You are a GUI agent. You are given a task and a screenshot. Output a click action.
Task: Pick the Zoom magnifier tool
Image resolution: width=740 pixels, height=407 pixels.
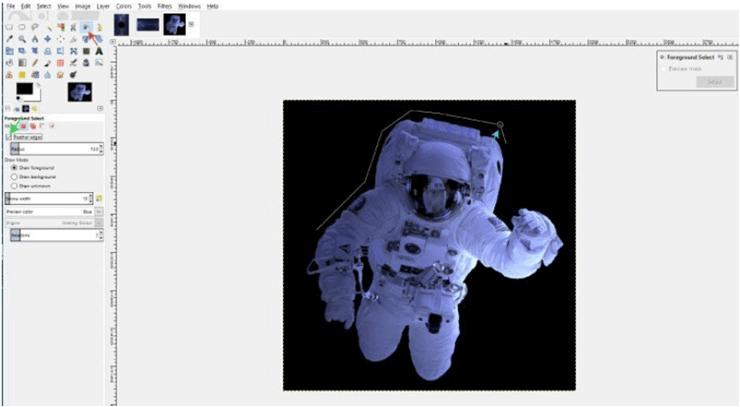point(22,39)
